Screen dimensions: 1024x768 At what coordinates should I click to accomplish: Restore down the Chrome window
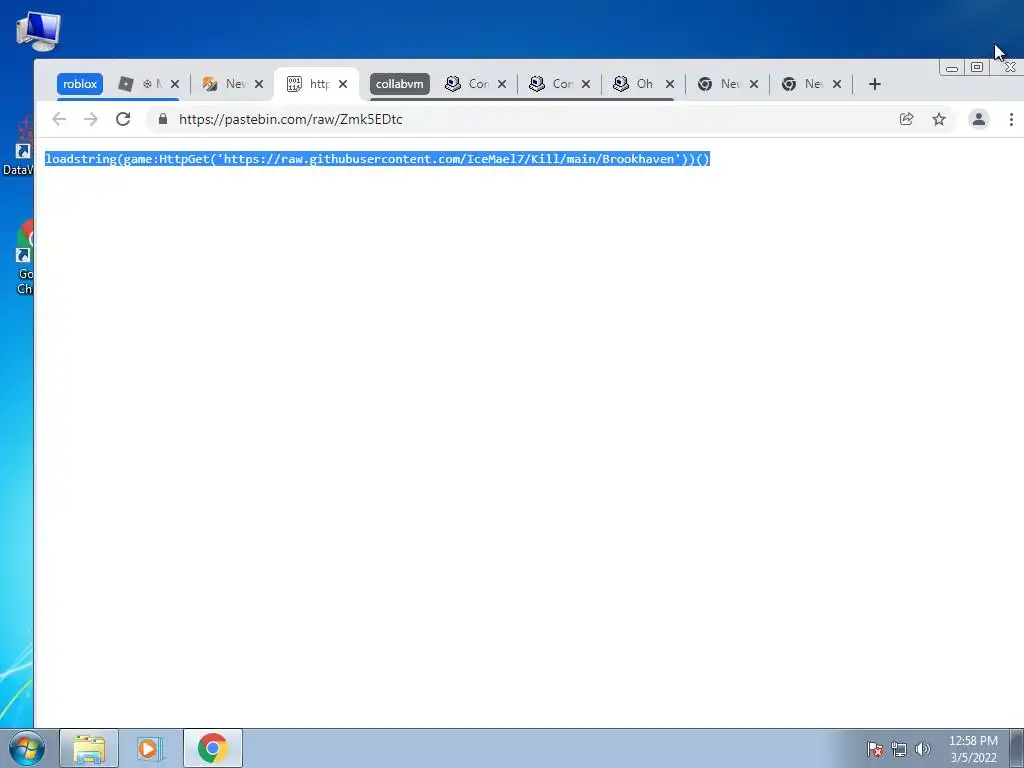[x=977, y=67]
